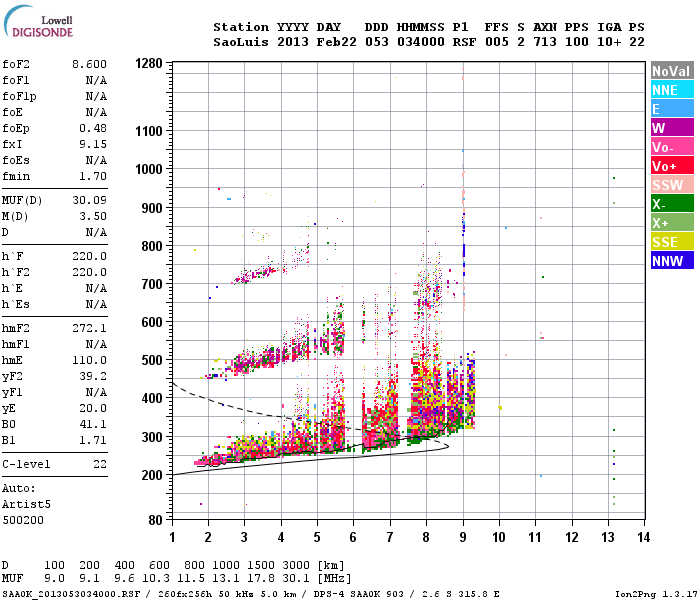The width and height of the screenshot is (700, 600).
Task: Click the MUF(D) value 30.09
Action: pyautogui.click(x=89, y=200)
